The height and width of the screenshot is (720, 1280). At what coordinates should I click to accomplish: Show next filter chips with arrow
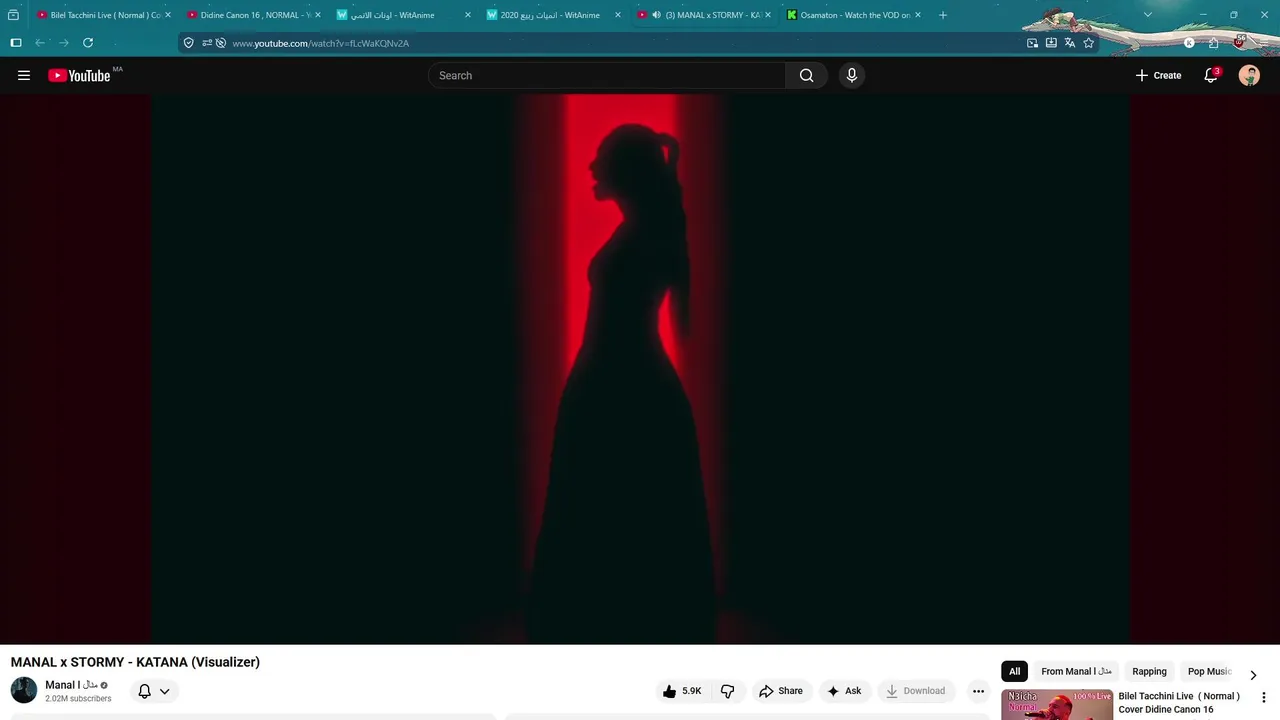1253,674
